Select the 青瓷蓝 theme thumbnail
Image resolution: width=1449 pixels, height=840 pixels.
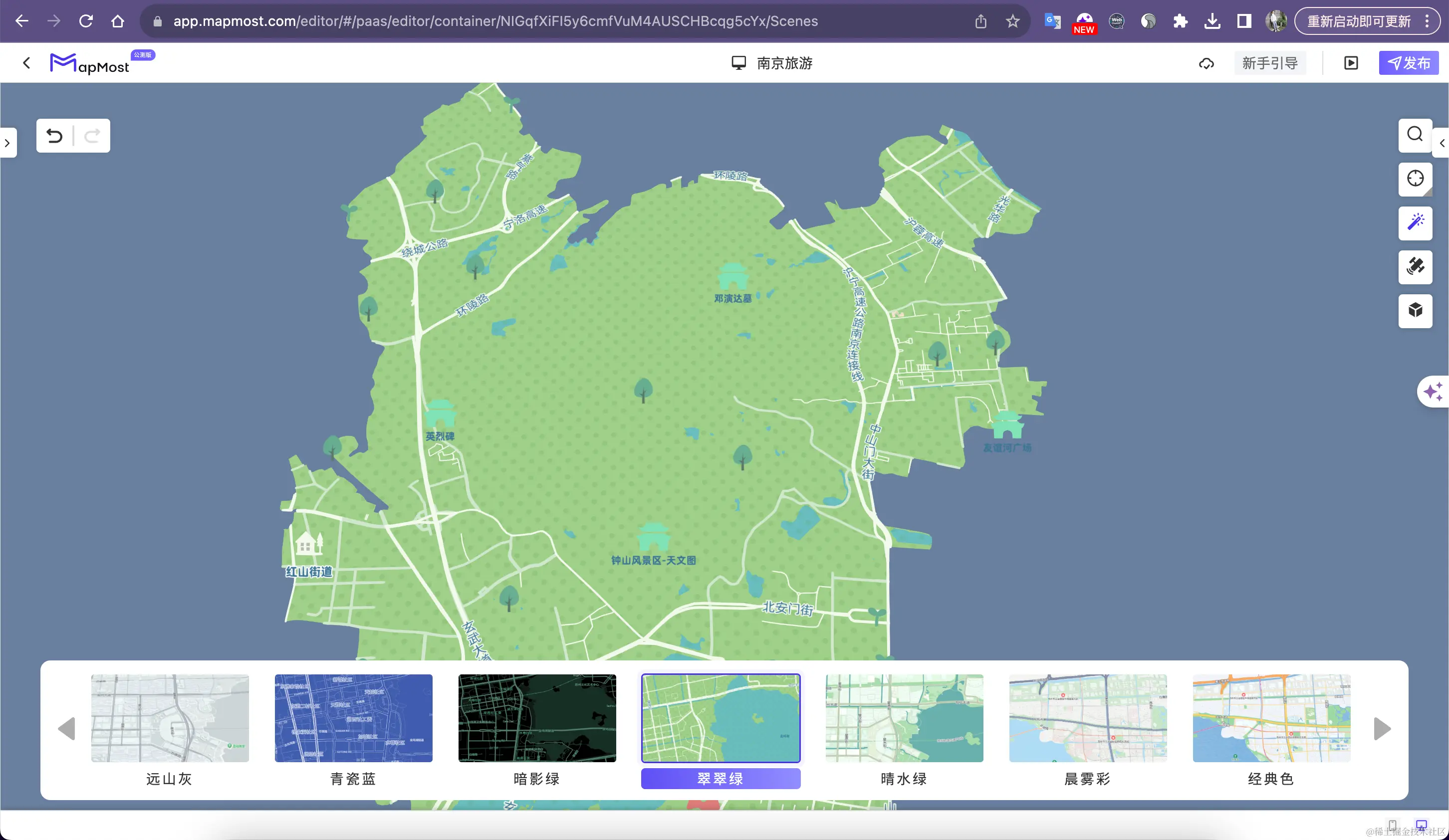(x=354, y=718)
